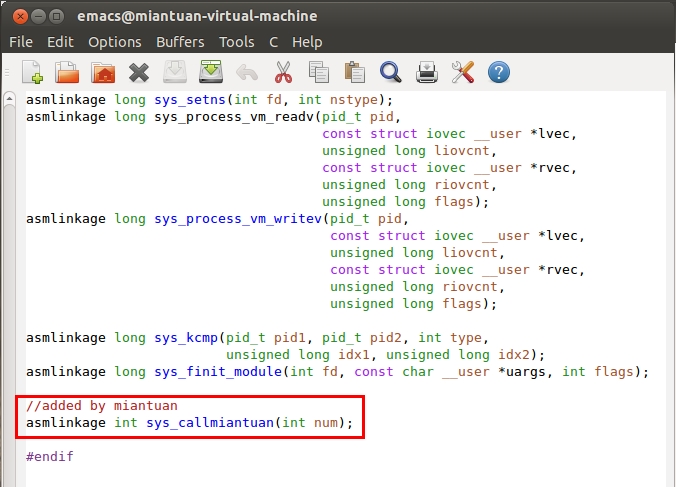This screenshot has height=487, width=676.
Task: Click the nstype parameter
Action: pos(354,100)
